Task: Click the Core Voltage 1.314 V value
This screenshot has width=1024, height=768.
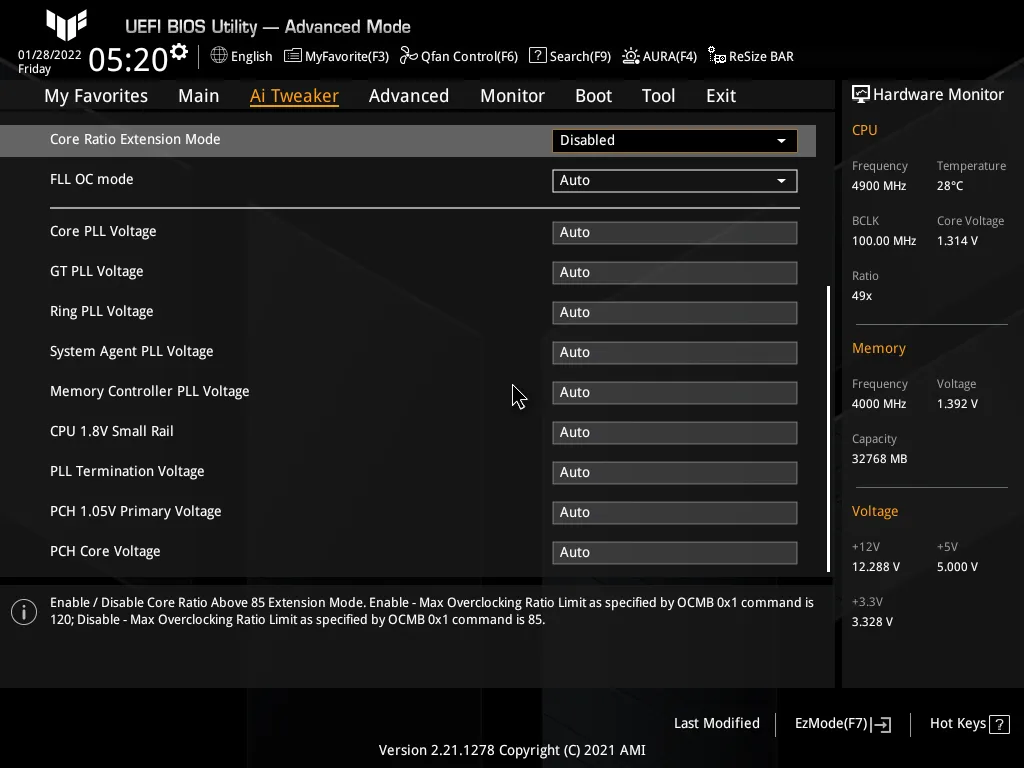Action: 957,241
